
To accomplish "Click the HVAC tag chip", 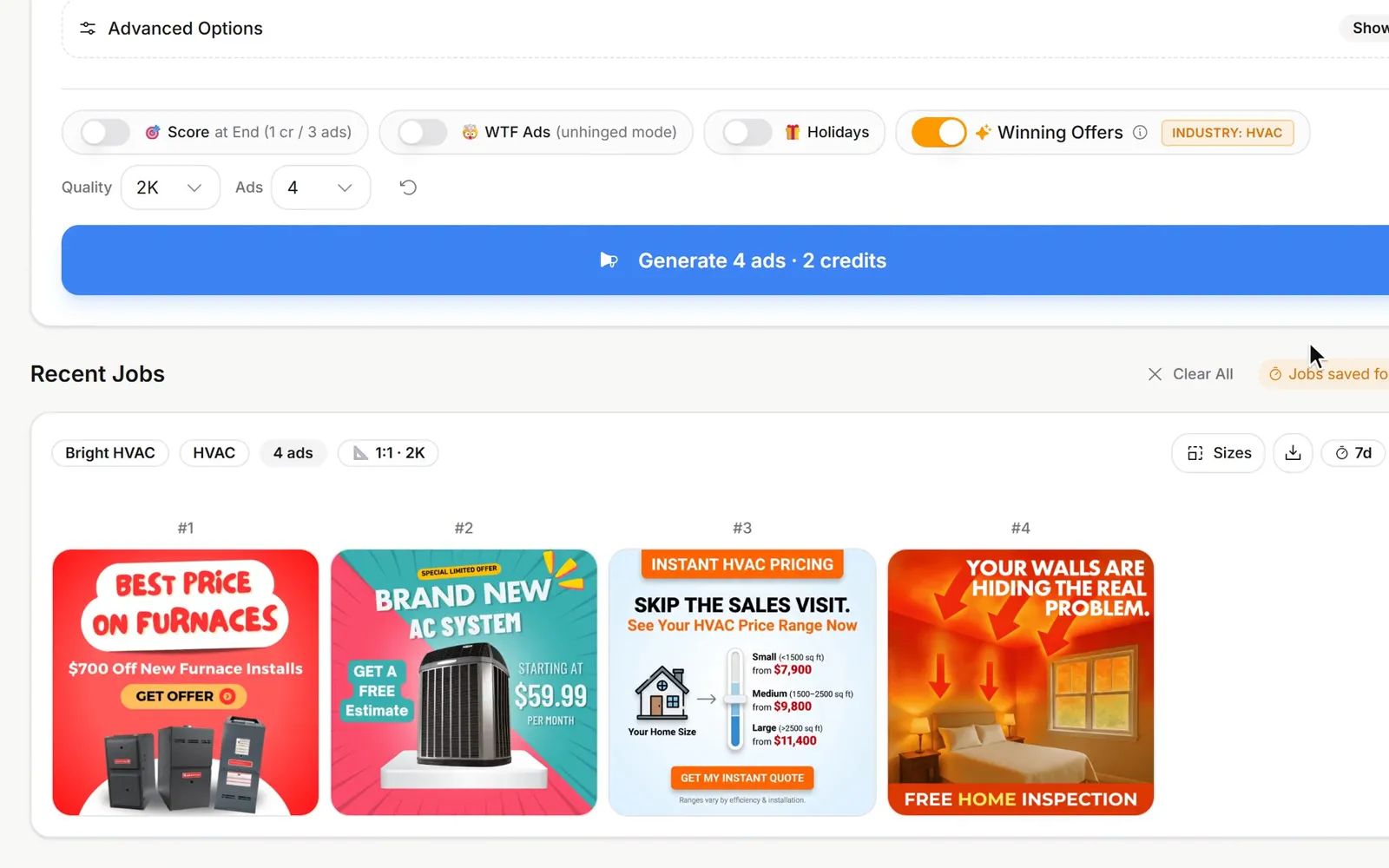I will 214,453.
